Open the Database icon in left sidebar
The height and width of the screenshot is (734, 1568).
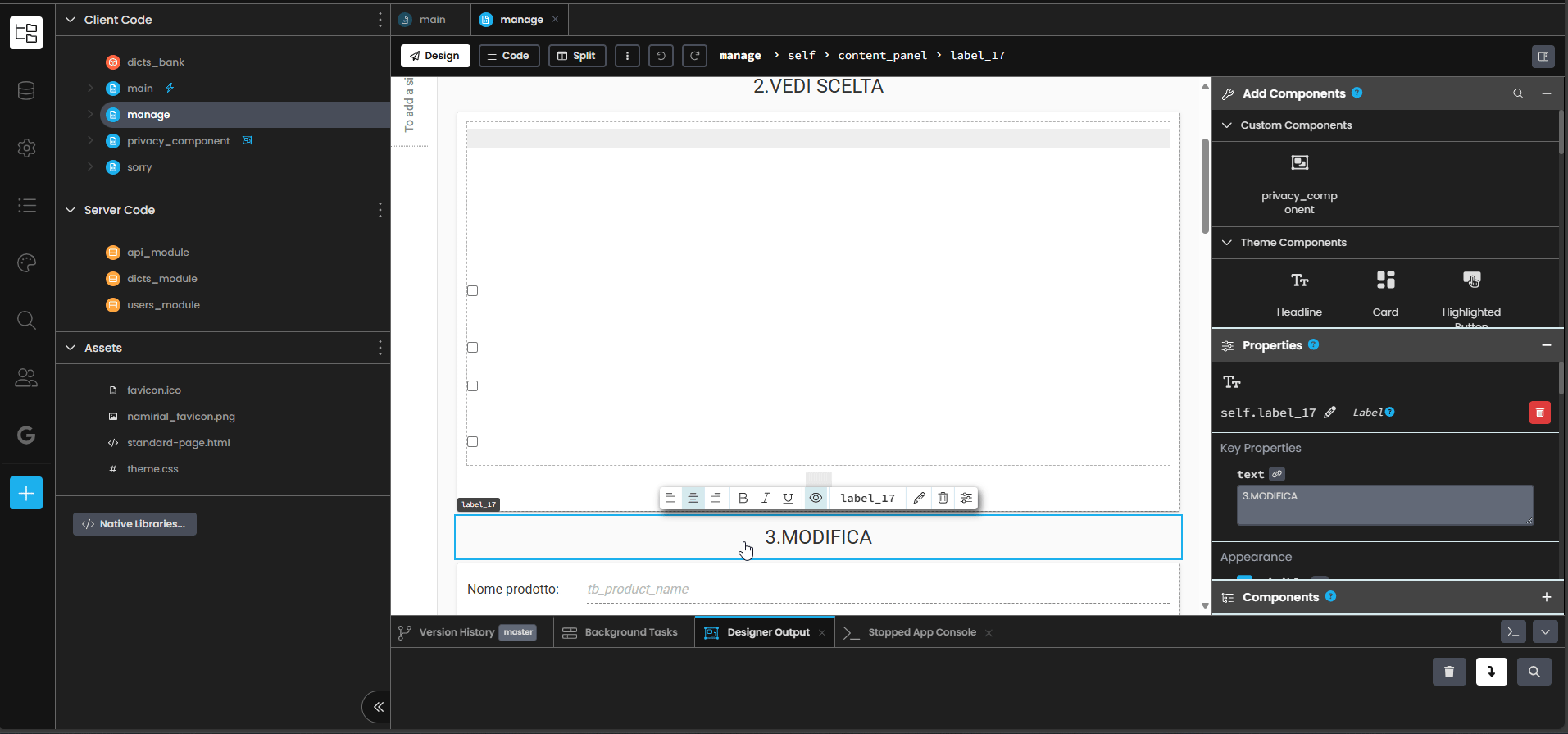(x=26, y=91)
